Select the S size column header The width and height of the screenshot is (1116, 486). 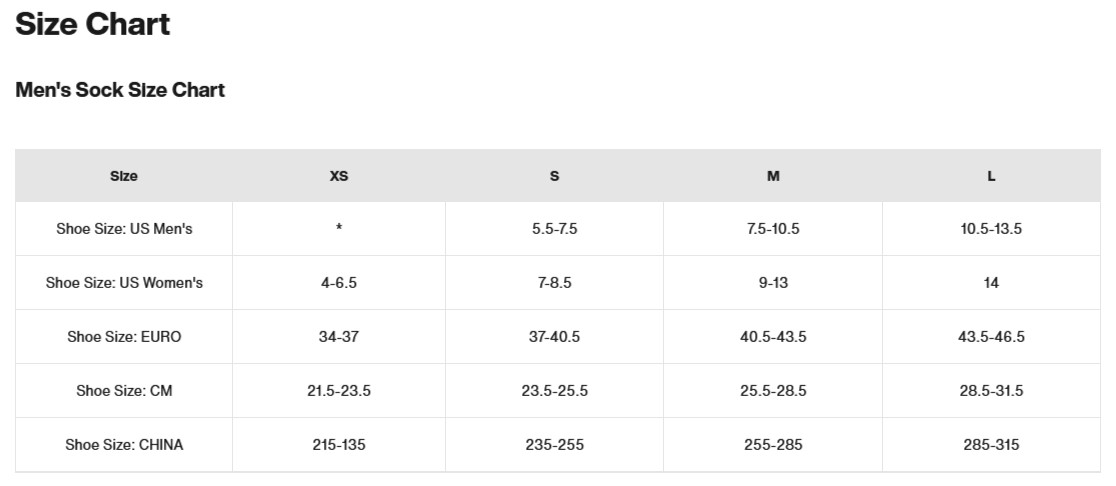click(554, 176)
